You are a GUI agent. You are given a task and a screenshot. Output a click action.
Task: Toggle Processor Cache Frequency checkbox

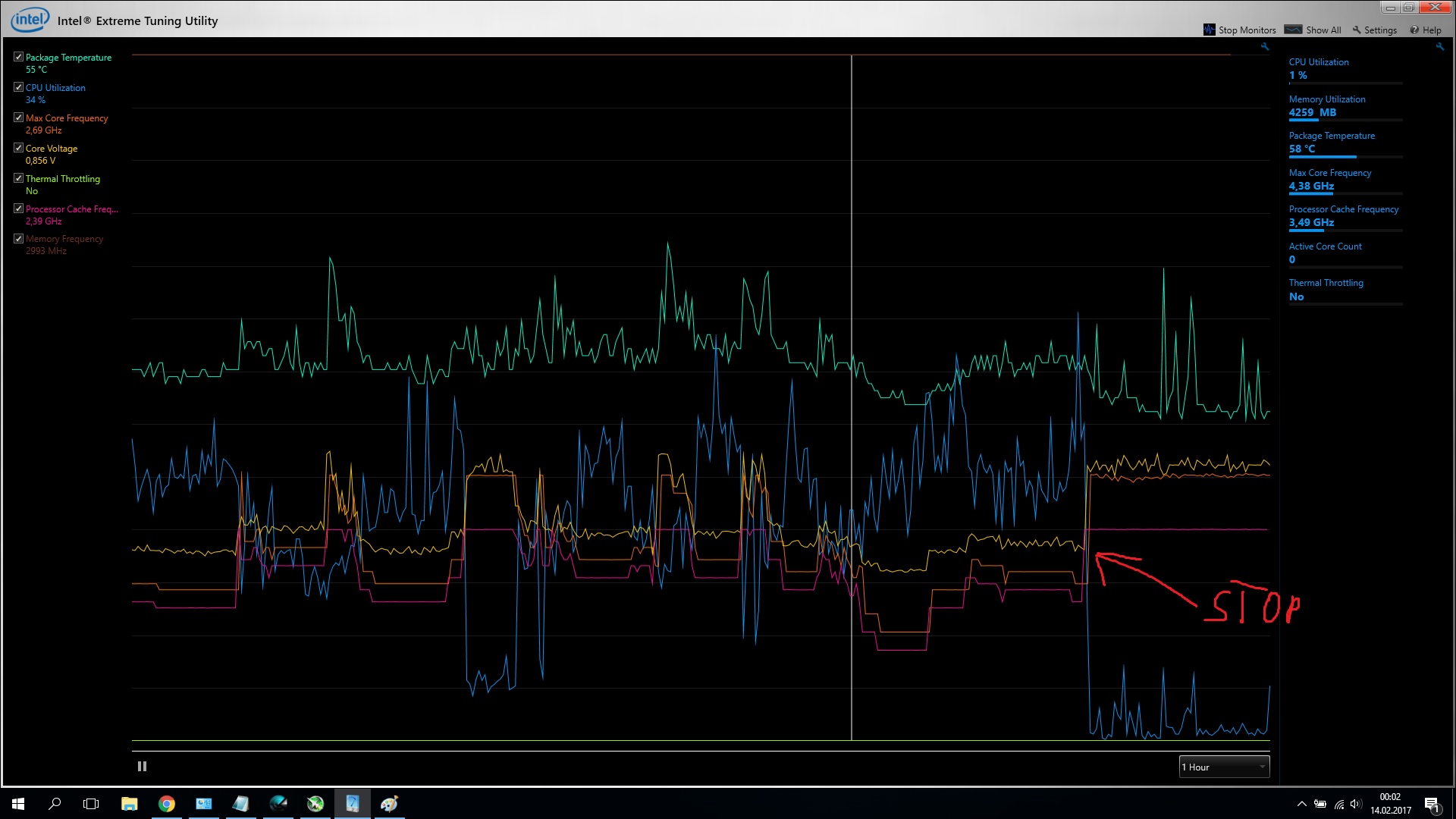[18, 209]
